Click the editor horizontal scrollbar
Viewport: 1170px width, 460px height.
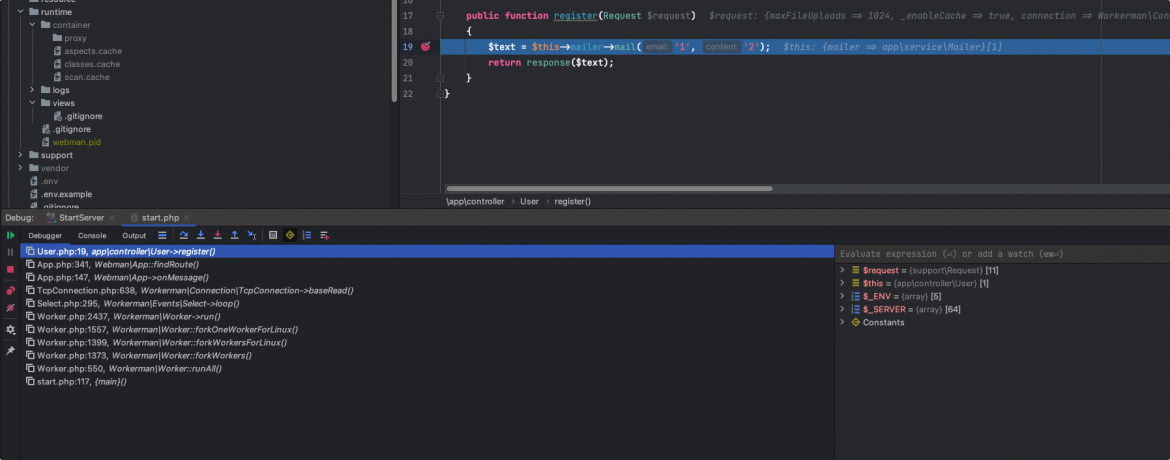(x=609, y=189)
